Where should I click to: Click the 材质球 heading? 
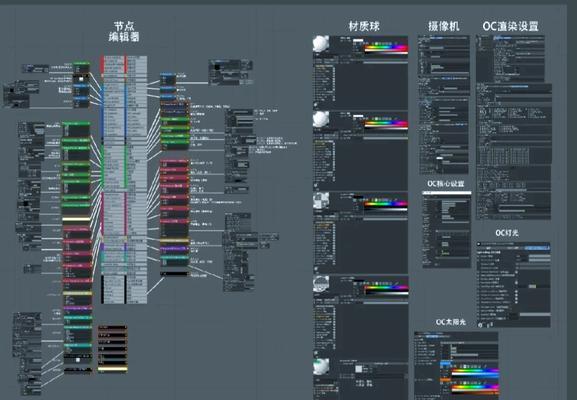point(364,26)
